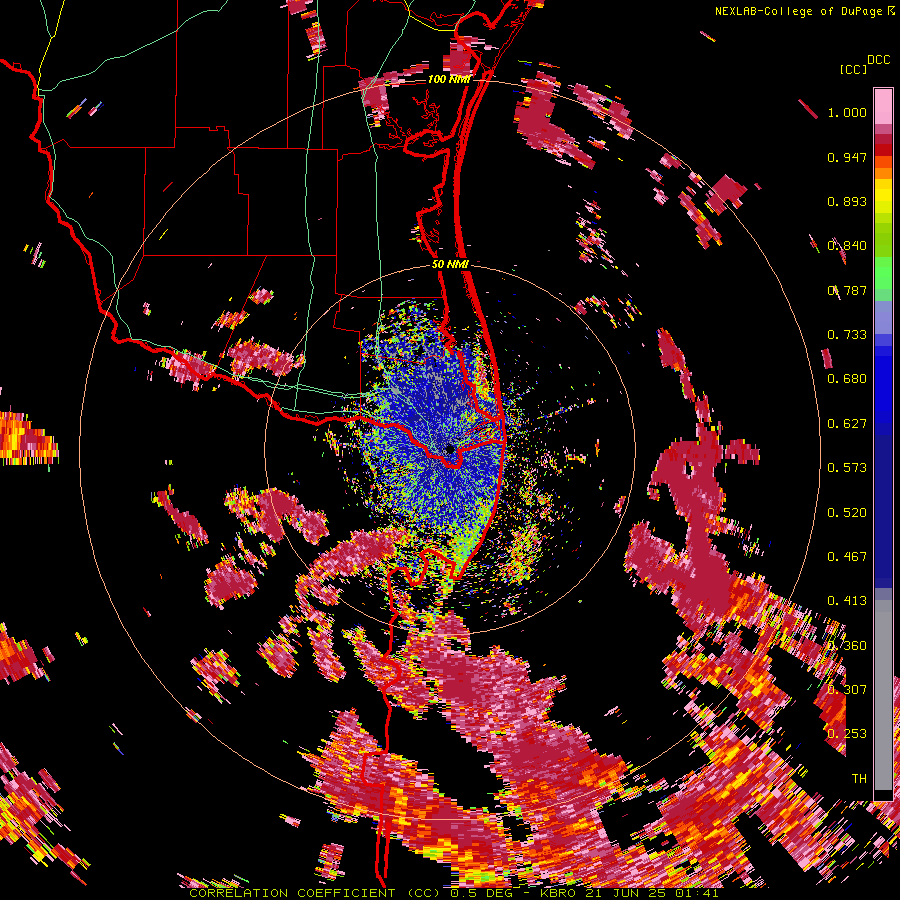The image size is (900, 900).
Task: Pick the bright green swatch near 0.787
Action: [883, 274]
